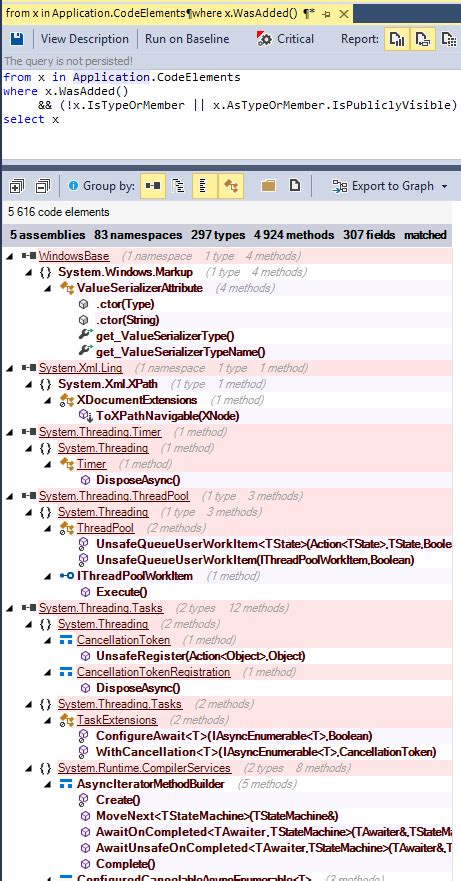Select the query tab title
This screenshot has height=881, width=461.
pyautogui.click(x=151, y=13)
